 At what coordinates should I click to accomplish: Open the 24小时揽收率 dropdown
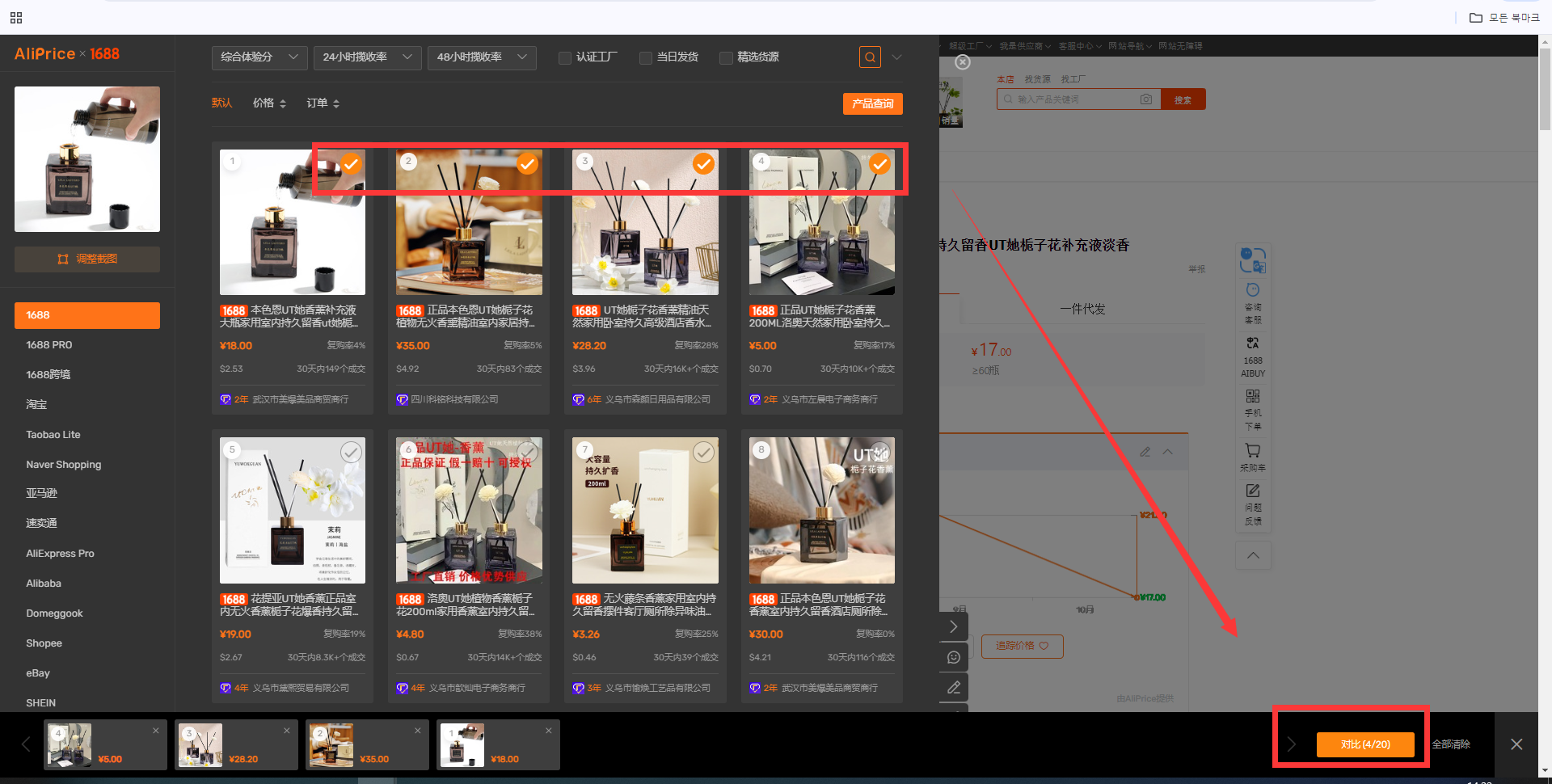click(x=368, y=57)
